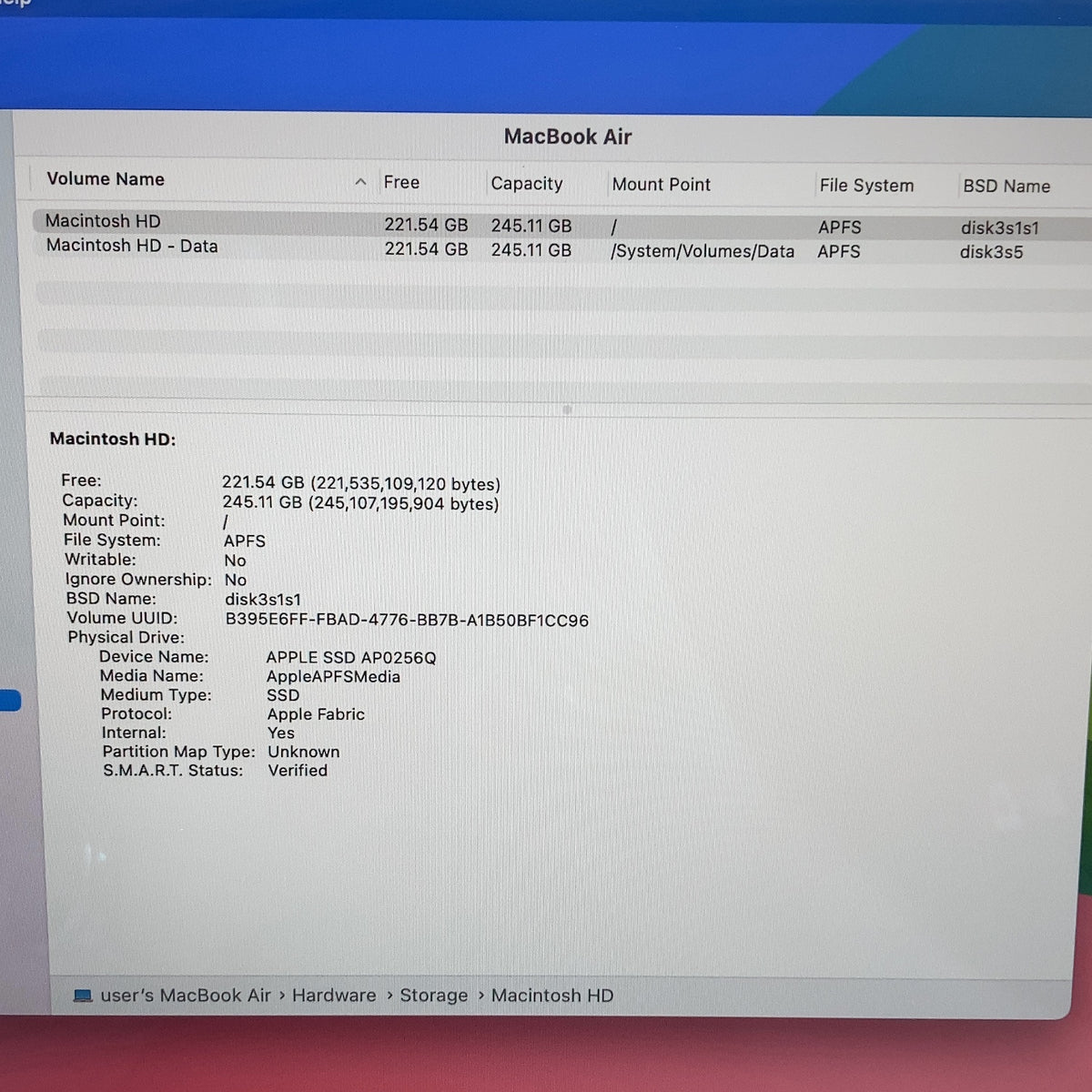Click Macintosh HD in the path bar

[x=552, y=996]
